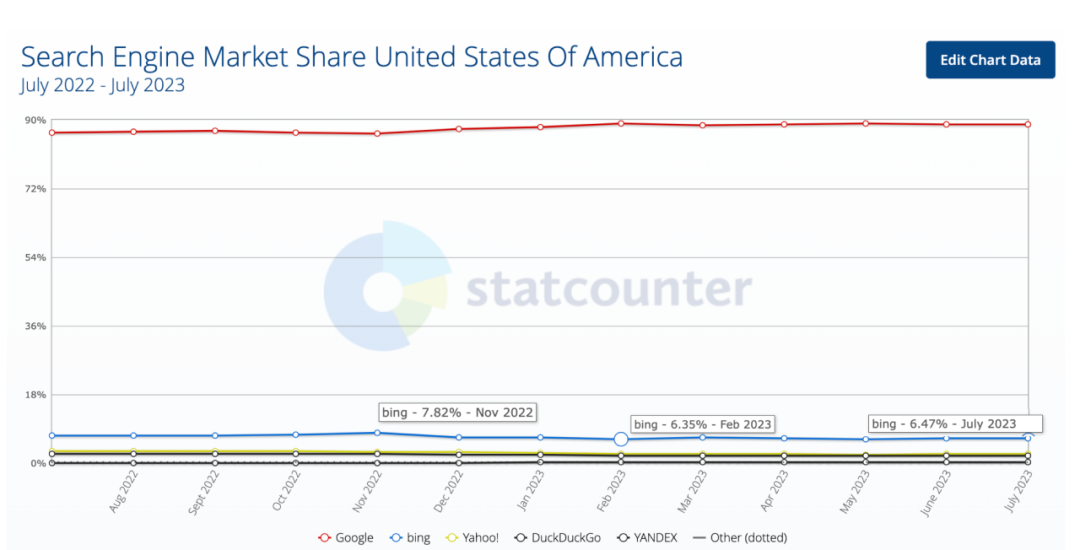Image resolution: width=1080 pixels, height=550 pixels.
Task: Select the enlarged bing Feb 2023 data point
Action: 621,439
